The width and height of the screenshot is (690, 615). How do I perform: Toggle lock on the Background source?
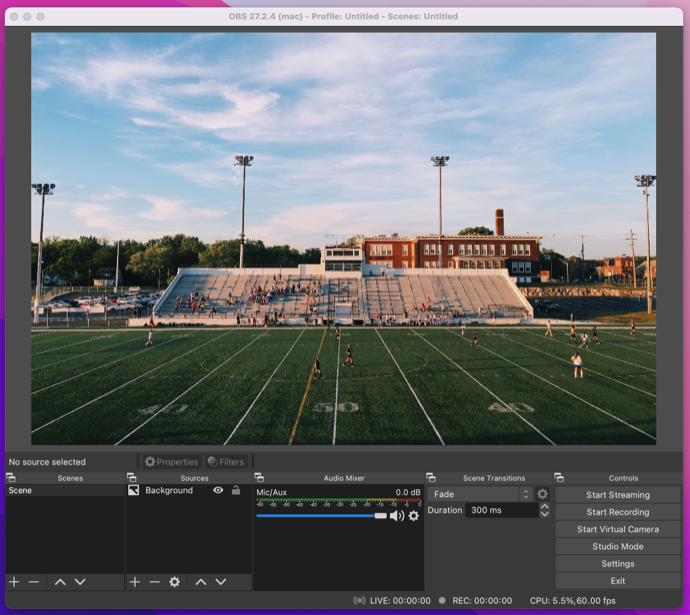236,491
